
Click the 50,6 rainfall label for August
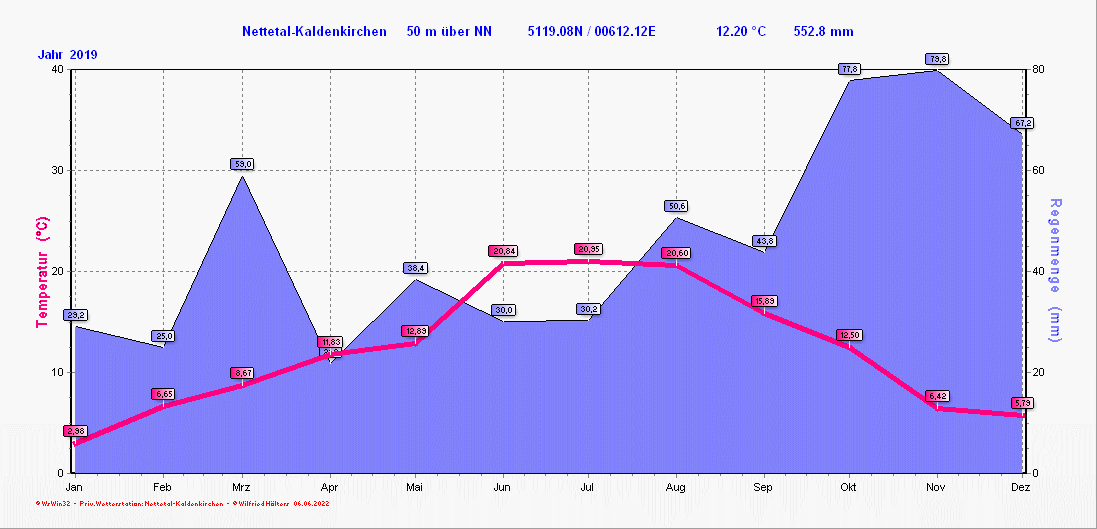click(677, 206)
